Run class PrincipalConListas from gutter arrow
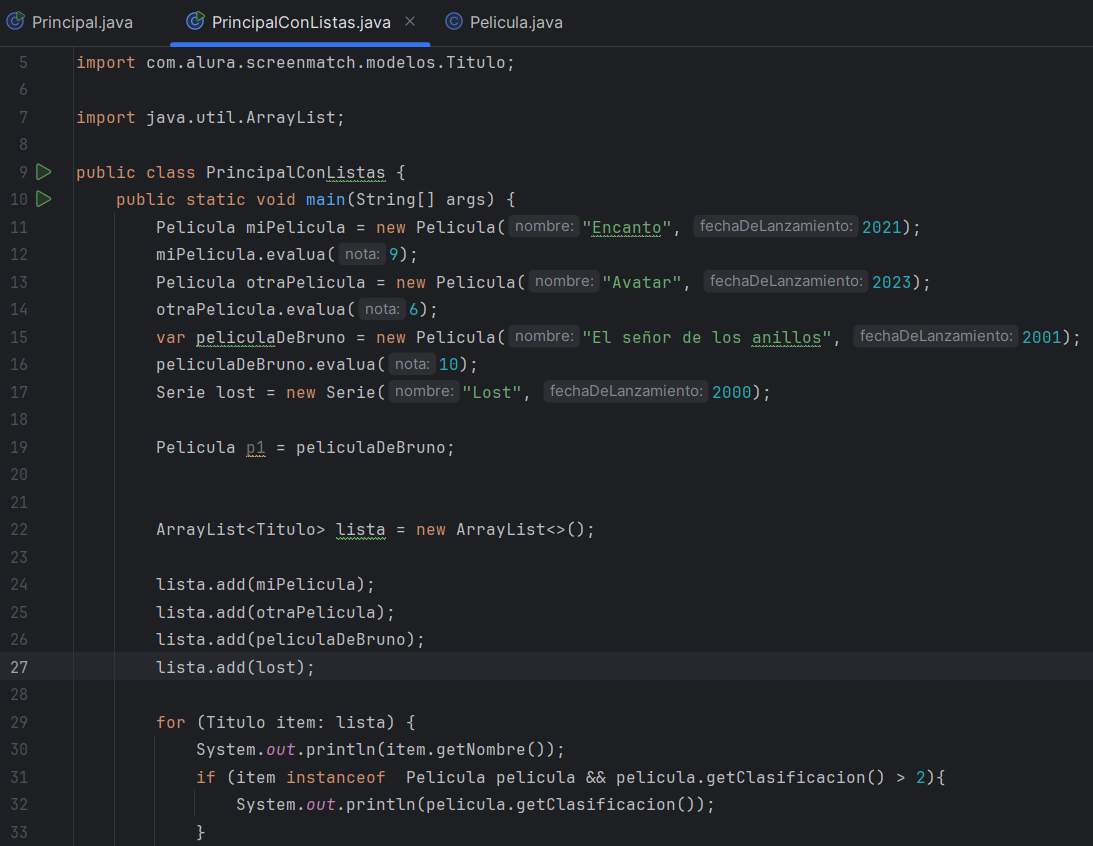Screen dimensions: 1093x846 coord(44,171)
